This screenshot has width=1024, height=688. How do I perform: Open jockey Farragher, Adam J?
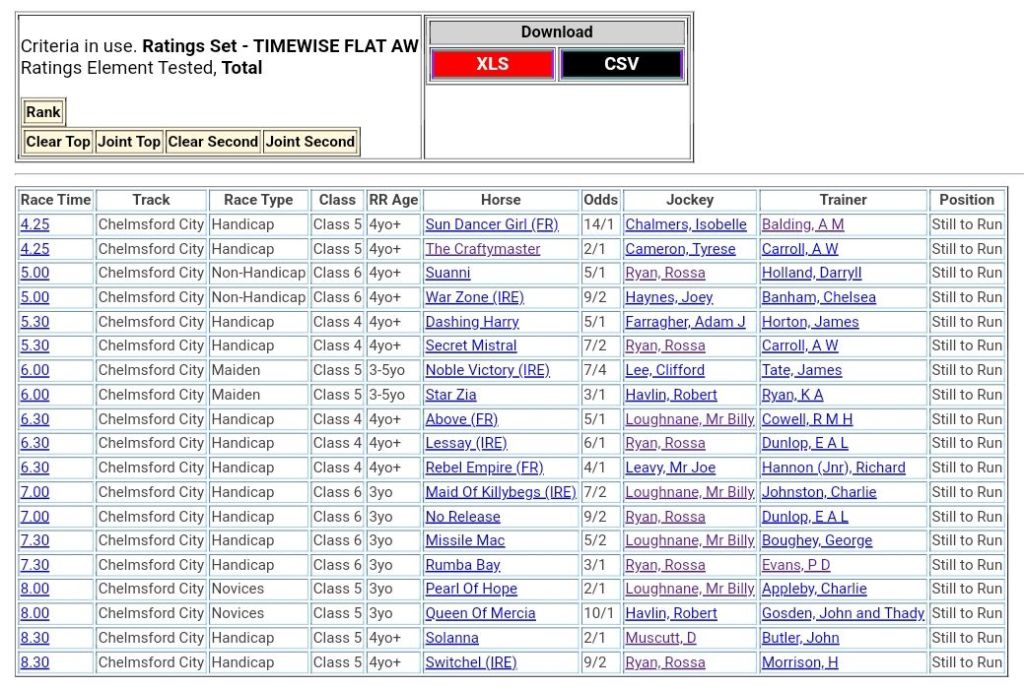(x=685, y=322)
